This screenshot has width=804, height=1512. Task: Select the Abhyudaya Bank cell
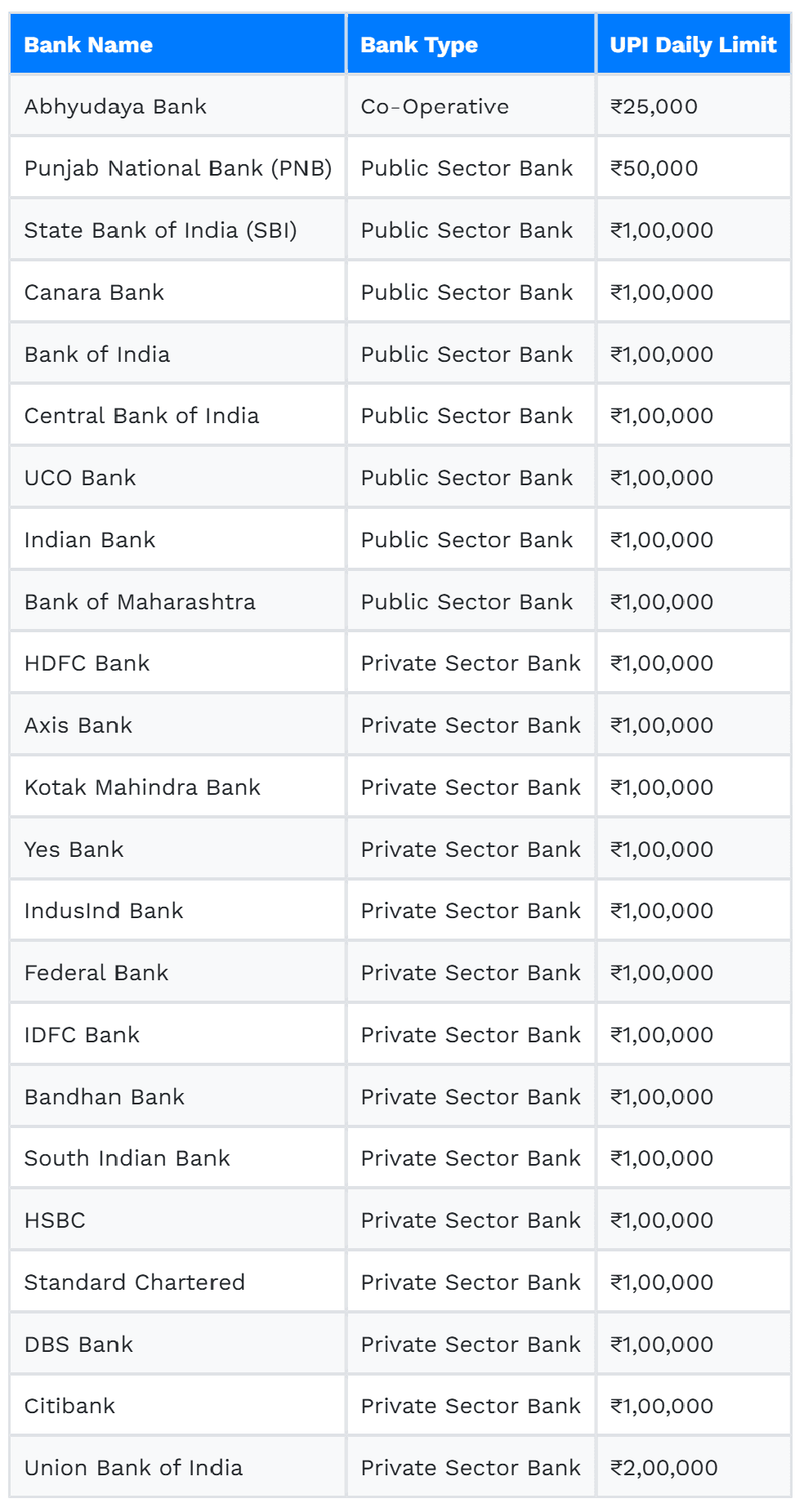(x=178, y=106)
